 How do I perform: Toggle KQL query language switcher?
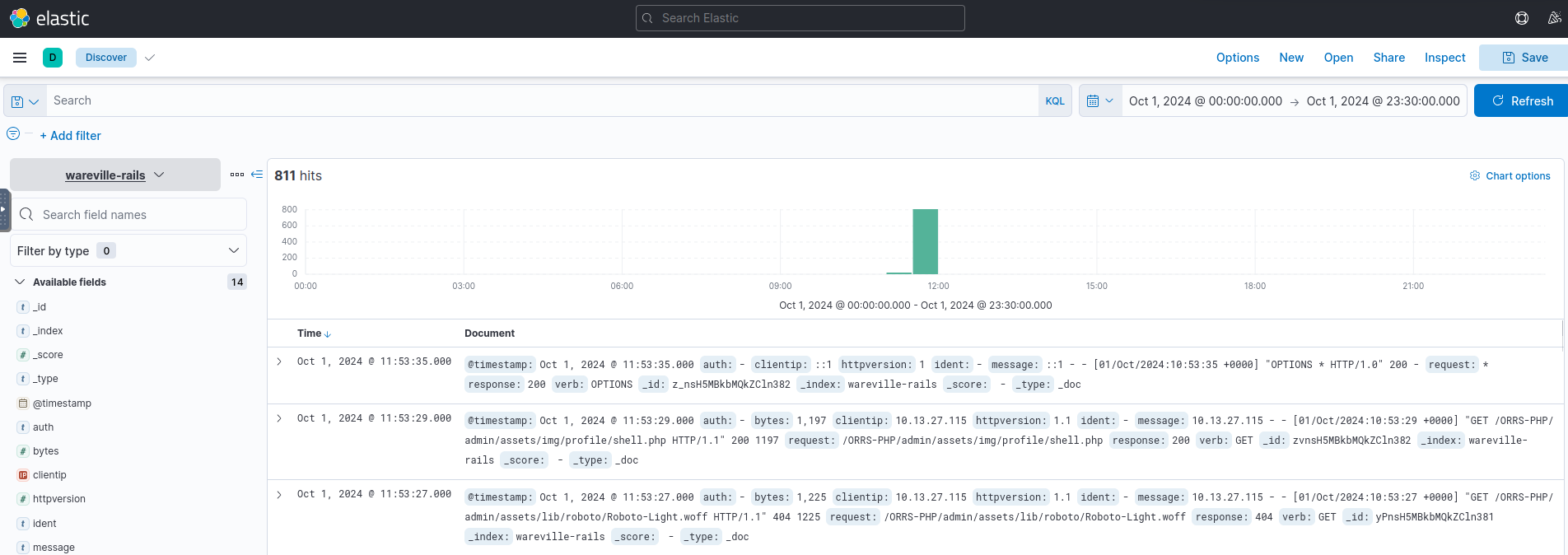(x=1054, y=101)
